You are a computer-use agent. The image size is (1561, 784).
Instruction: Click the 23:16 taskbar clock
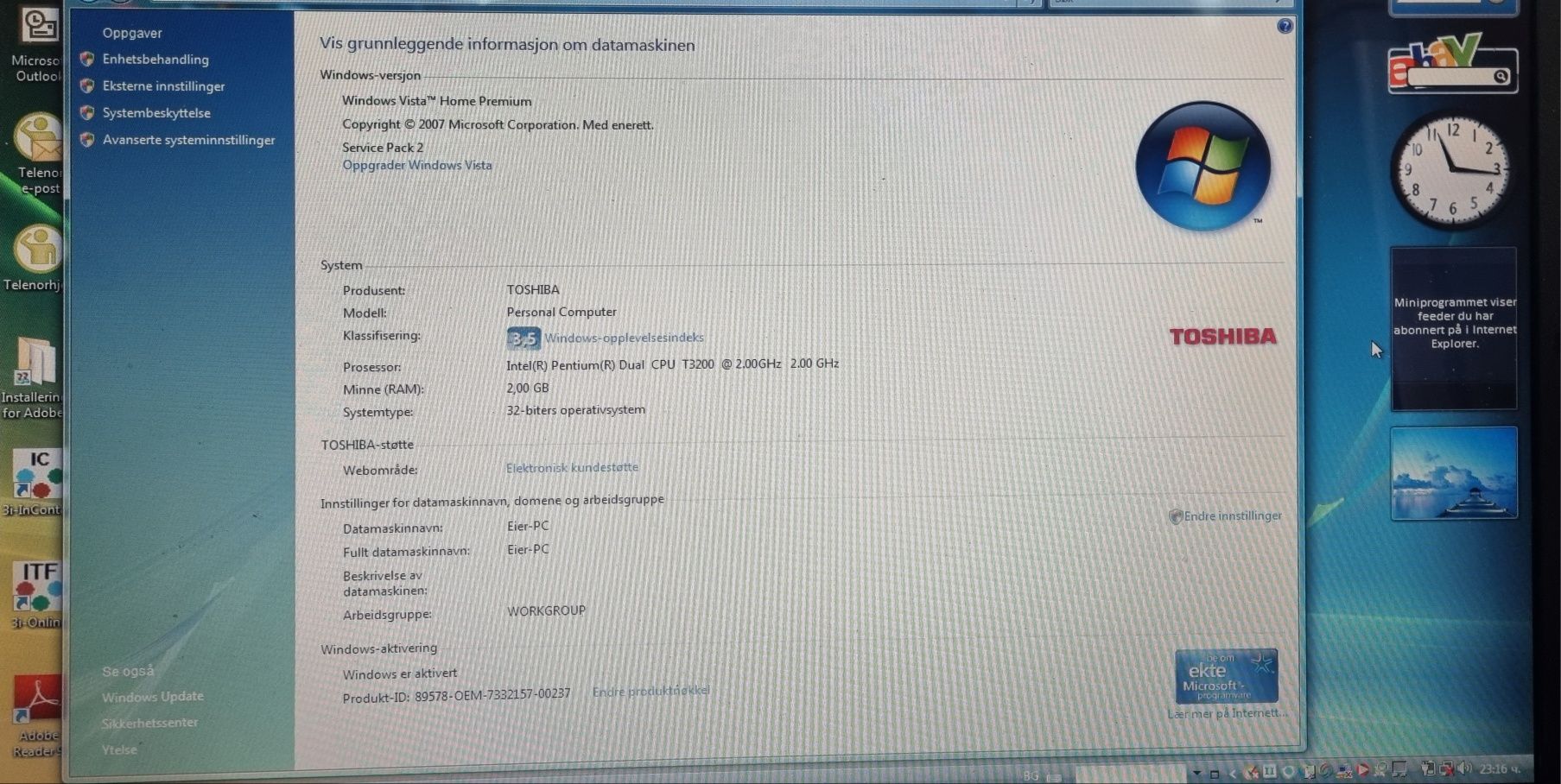1499,769
